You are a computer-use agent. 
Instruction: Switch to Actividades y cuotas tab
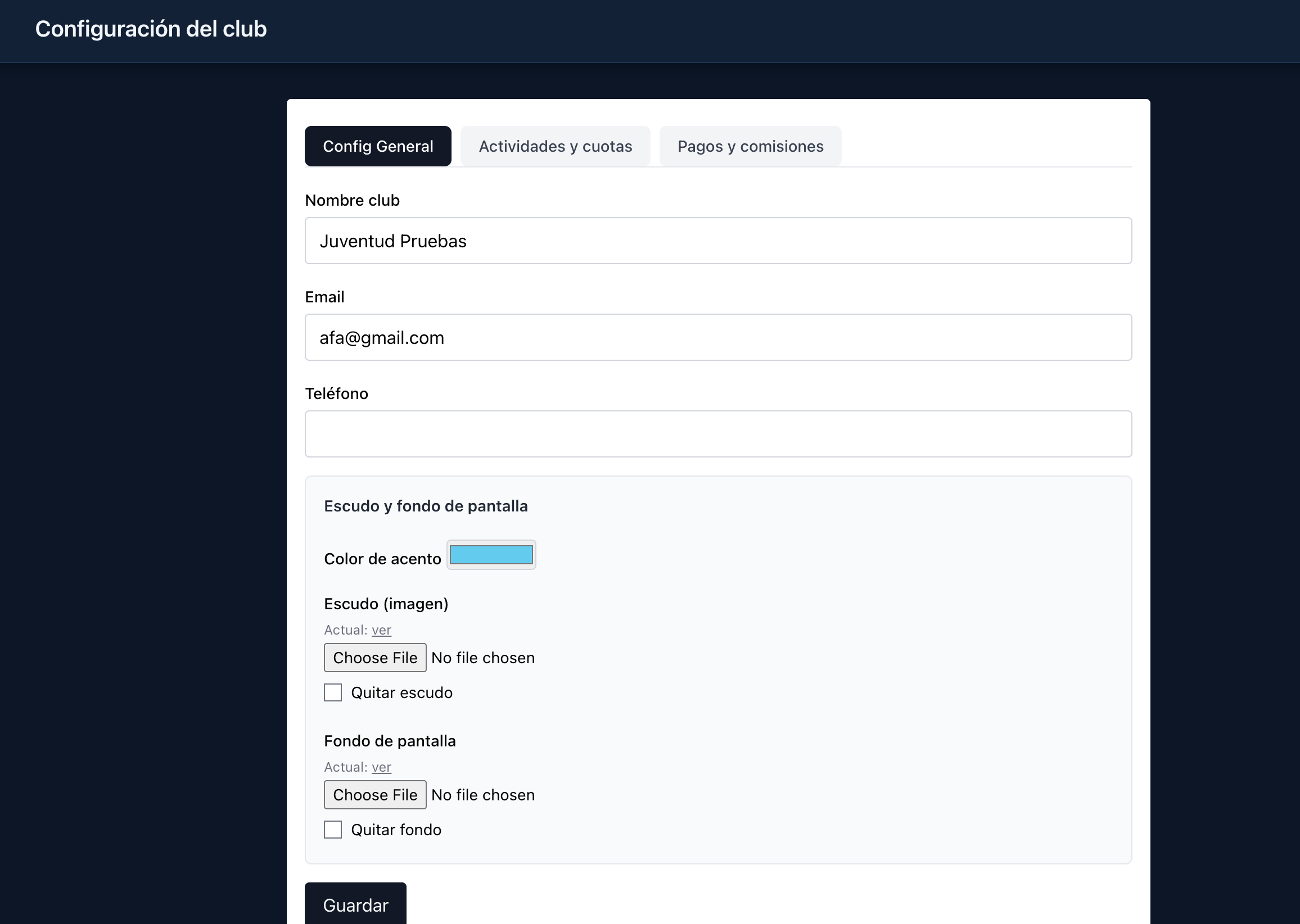555,146
